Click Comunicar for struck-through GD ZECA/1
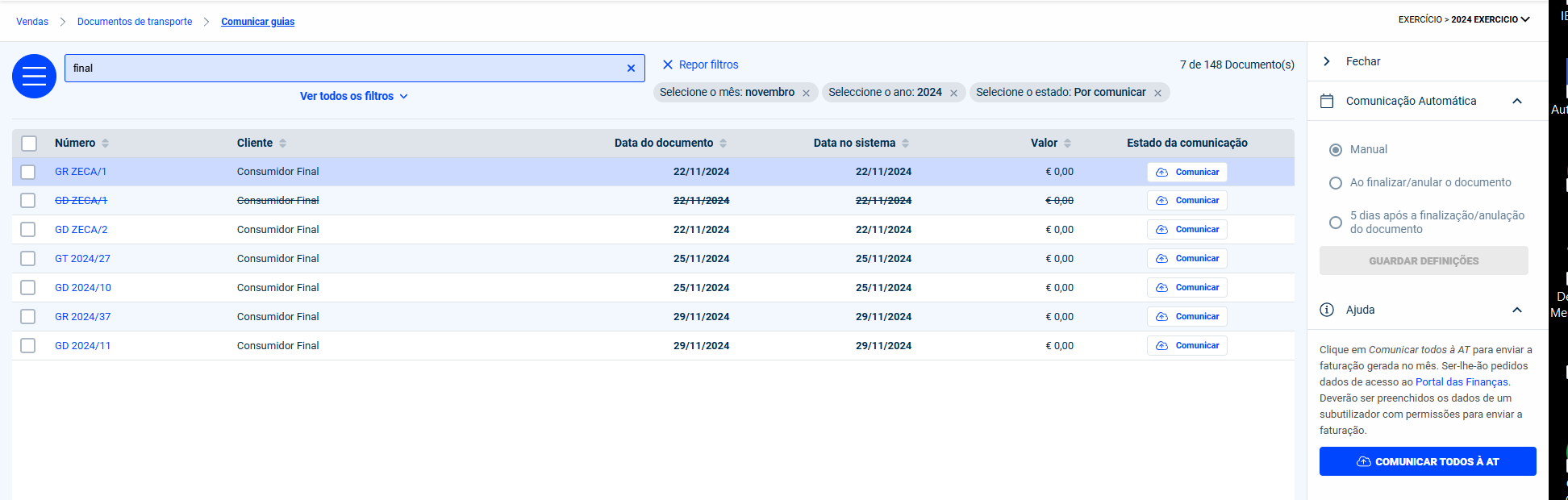The image size is (1568, 500). (x=1187, y=200)
